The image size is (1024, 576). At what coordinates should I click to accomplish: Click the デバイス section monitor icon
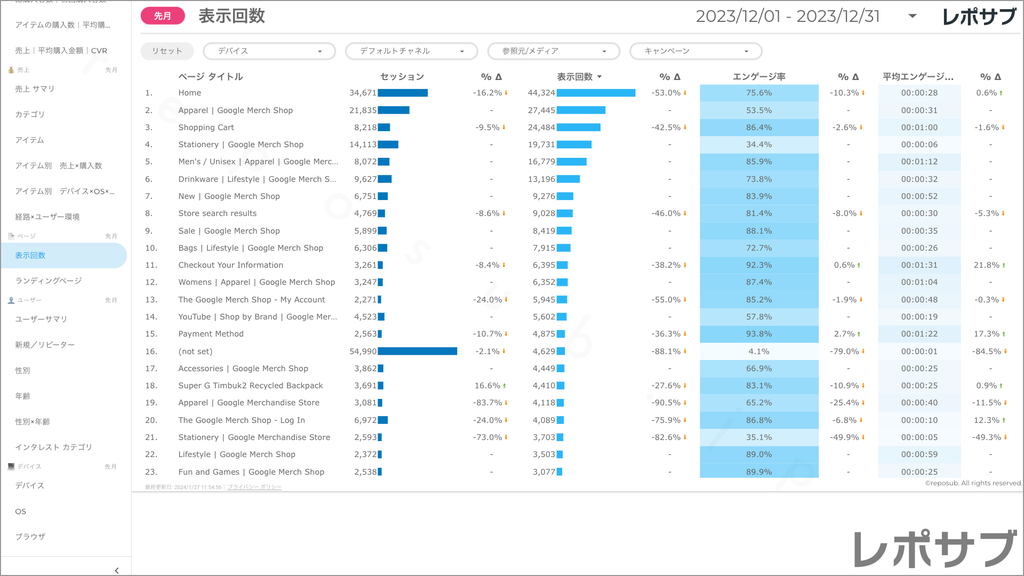[11, 466]
